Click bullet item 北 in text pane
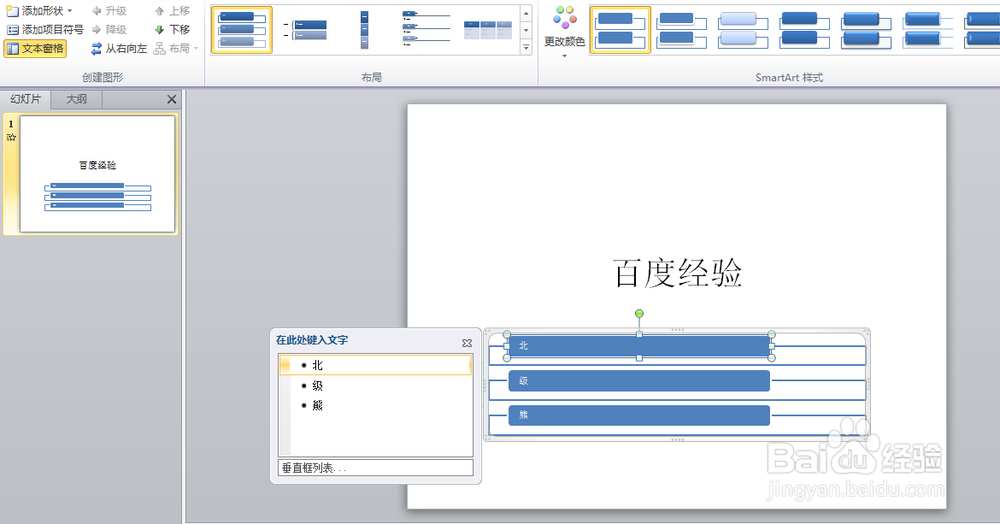 click(375, 365)
